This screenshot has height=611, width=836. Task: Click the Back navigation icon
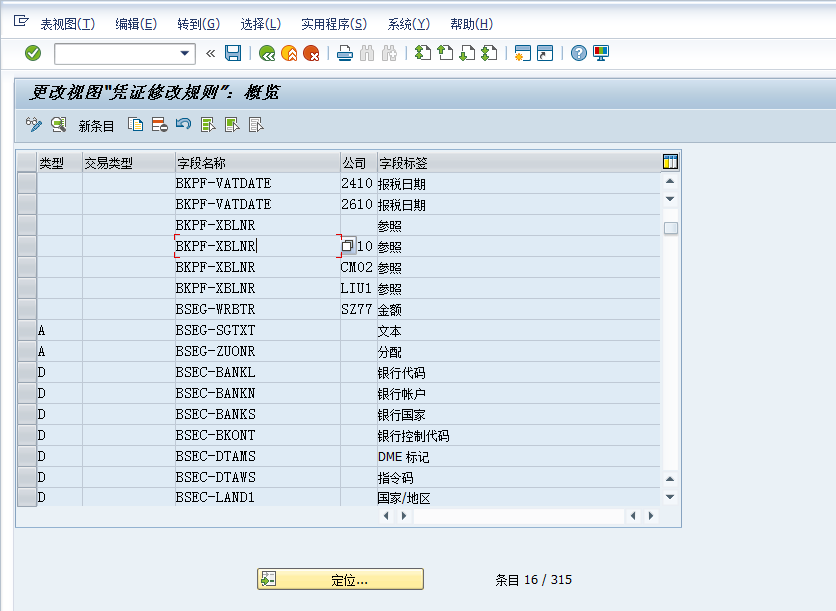266,54
